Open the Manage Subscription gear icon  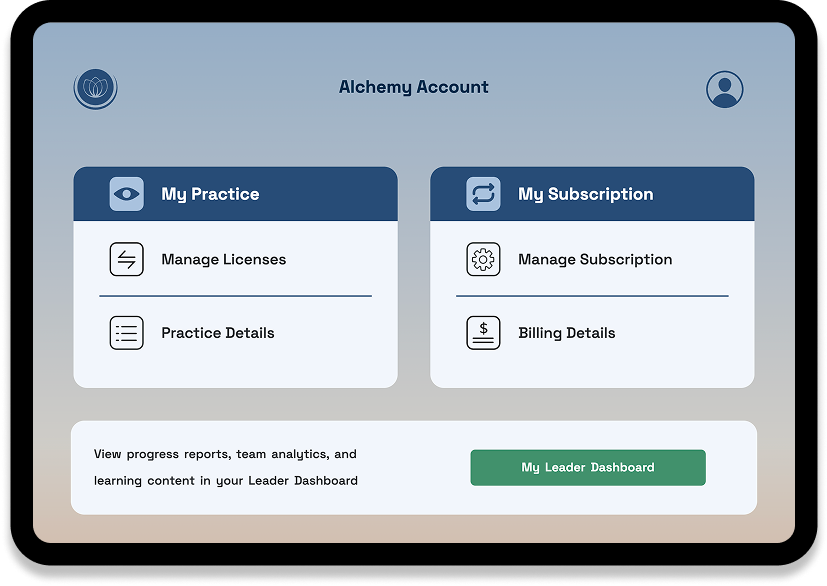tap(483, 259)
